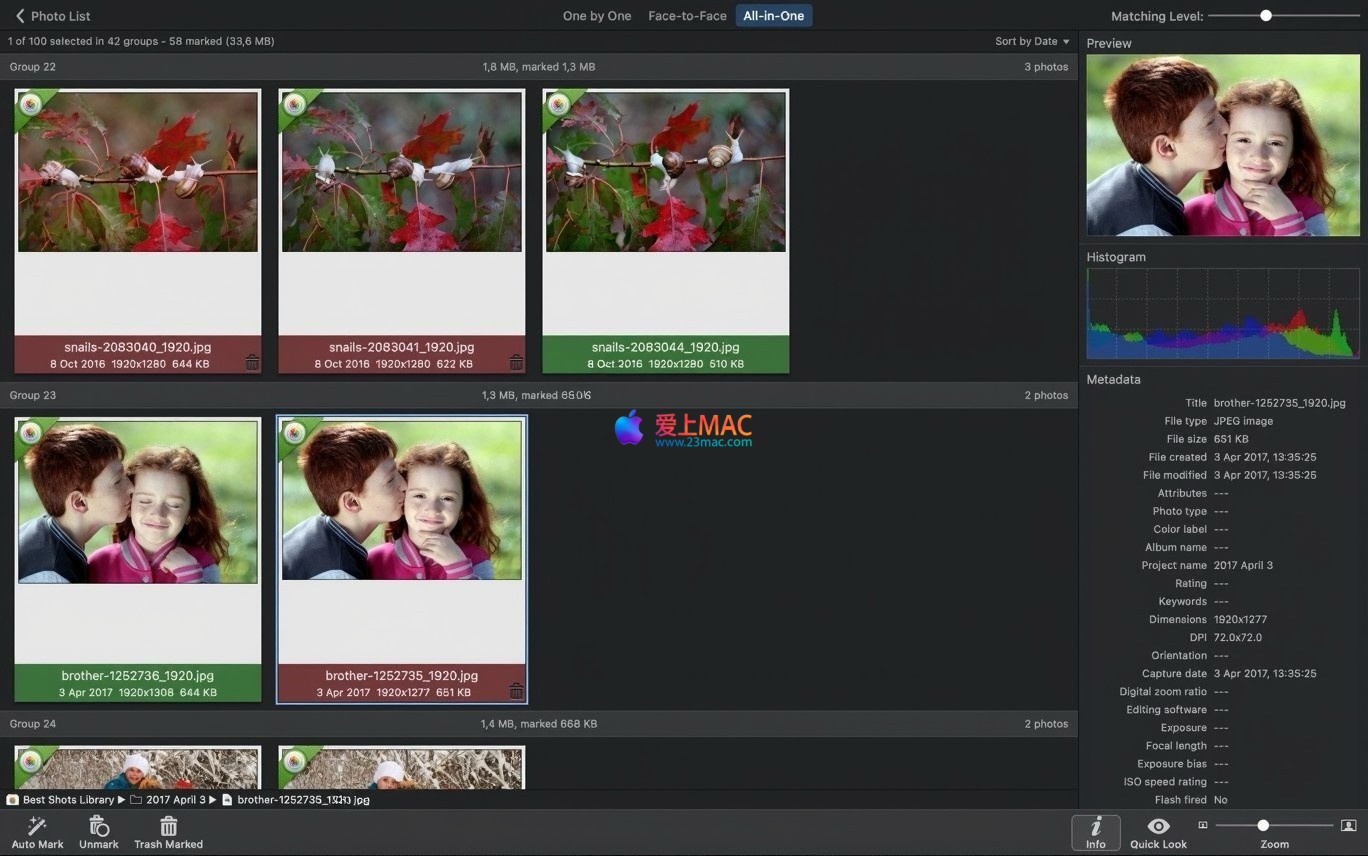1368x856 pixels.
Task: Open the Sort by Date dropdown
Action: click(x=1031, y=41)
